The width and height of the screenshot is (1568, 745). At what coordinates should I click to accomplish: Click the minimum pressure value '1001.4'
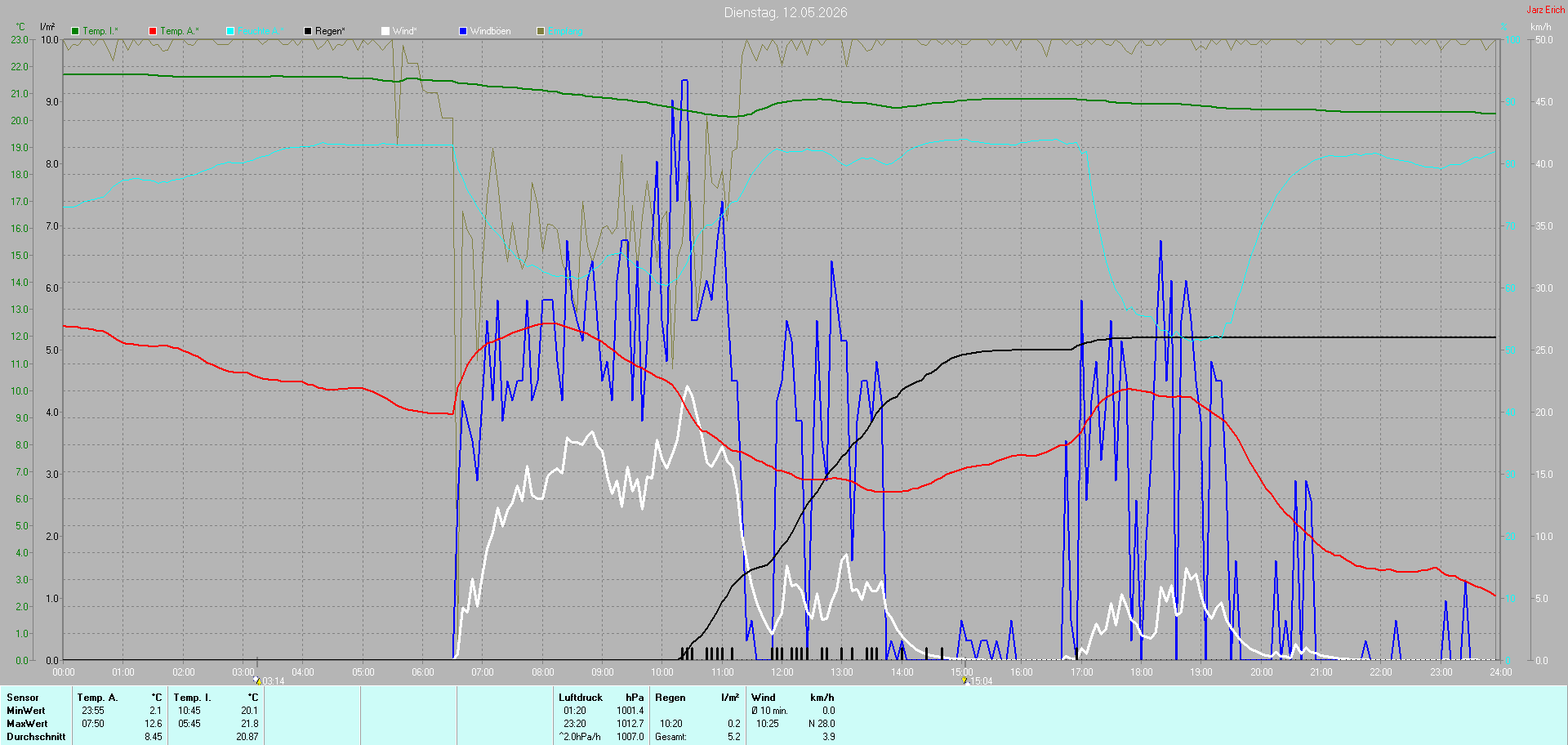pyautogui.click(x=630, y=711)
